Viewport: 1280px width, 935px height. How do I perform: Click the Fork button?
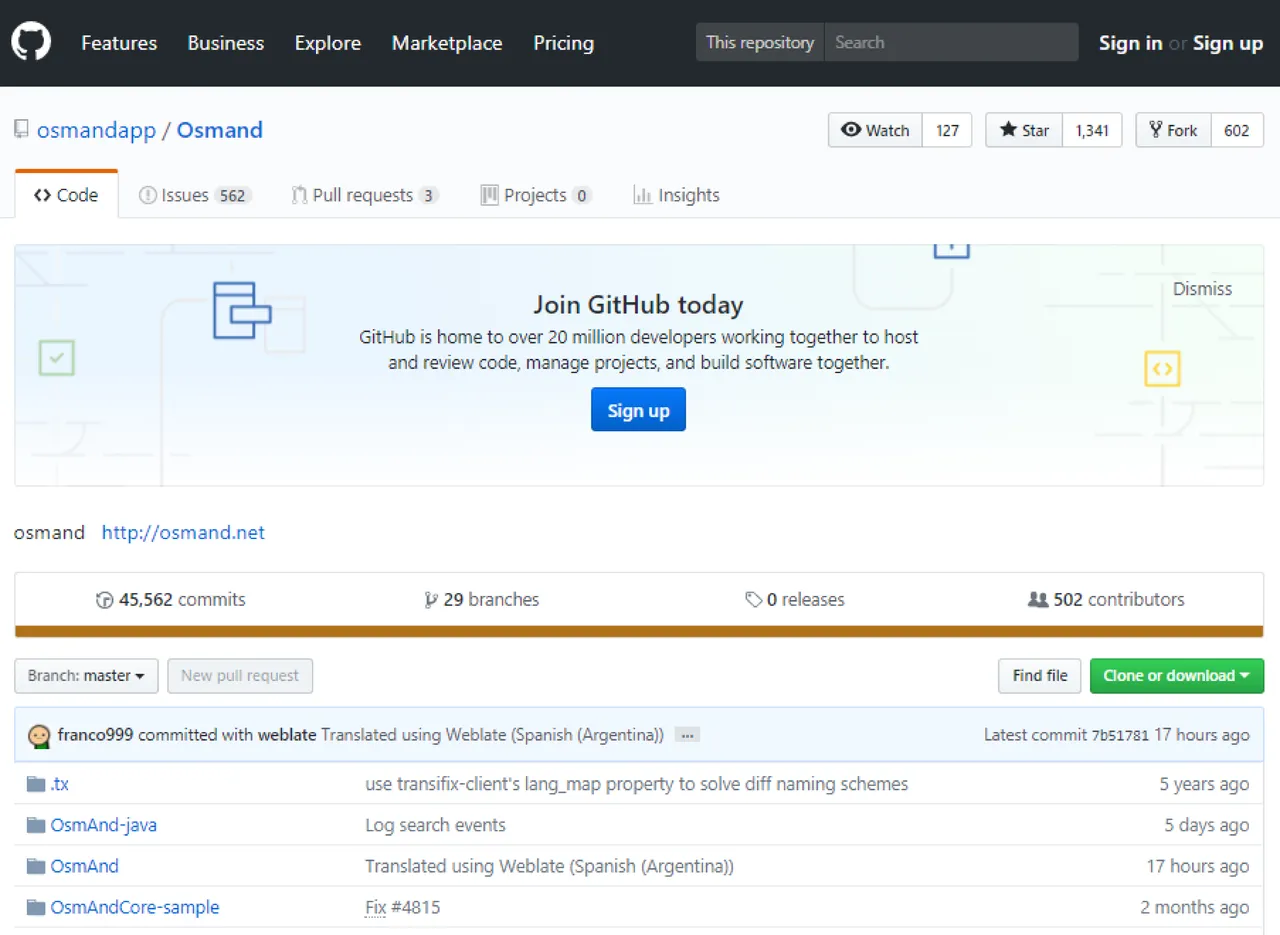(x=1173, y=130)
